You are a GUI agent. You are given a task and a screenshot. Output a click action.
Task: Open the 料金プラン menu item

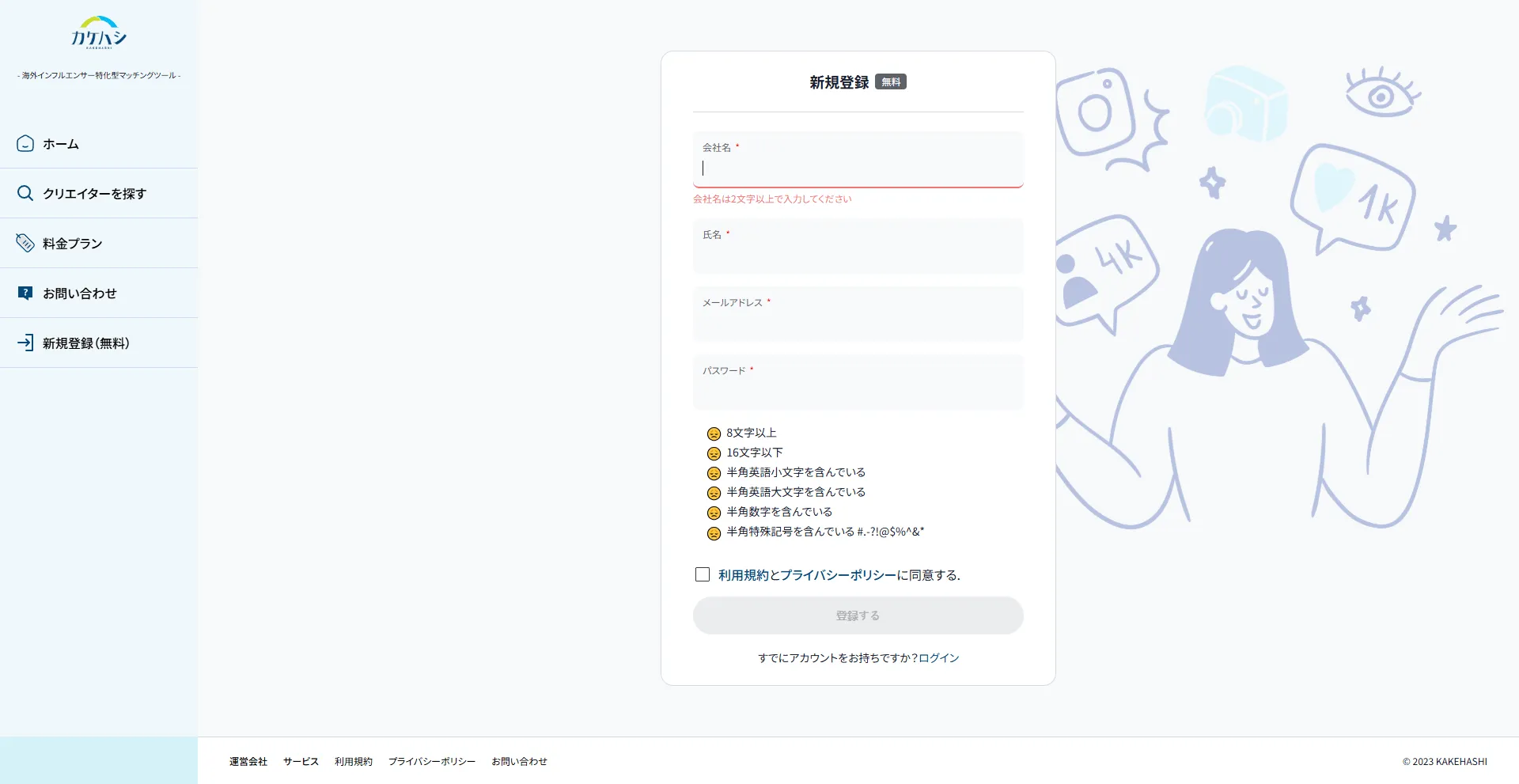(x=73, y=244)
